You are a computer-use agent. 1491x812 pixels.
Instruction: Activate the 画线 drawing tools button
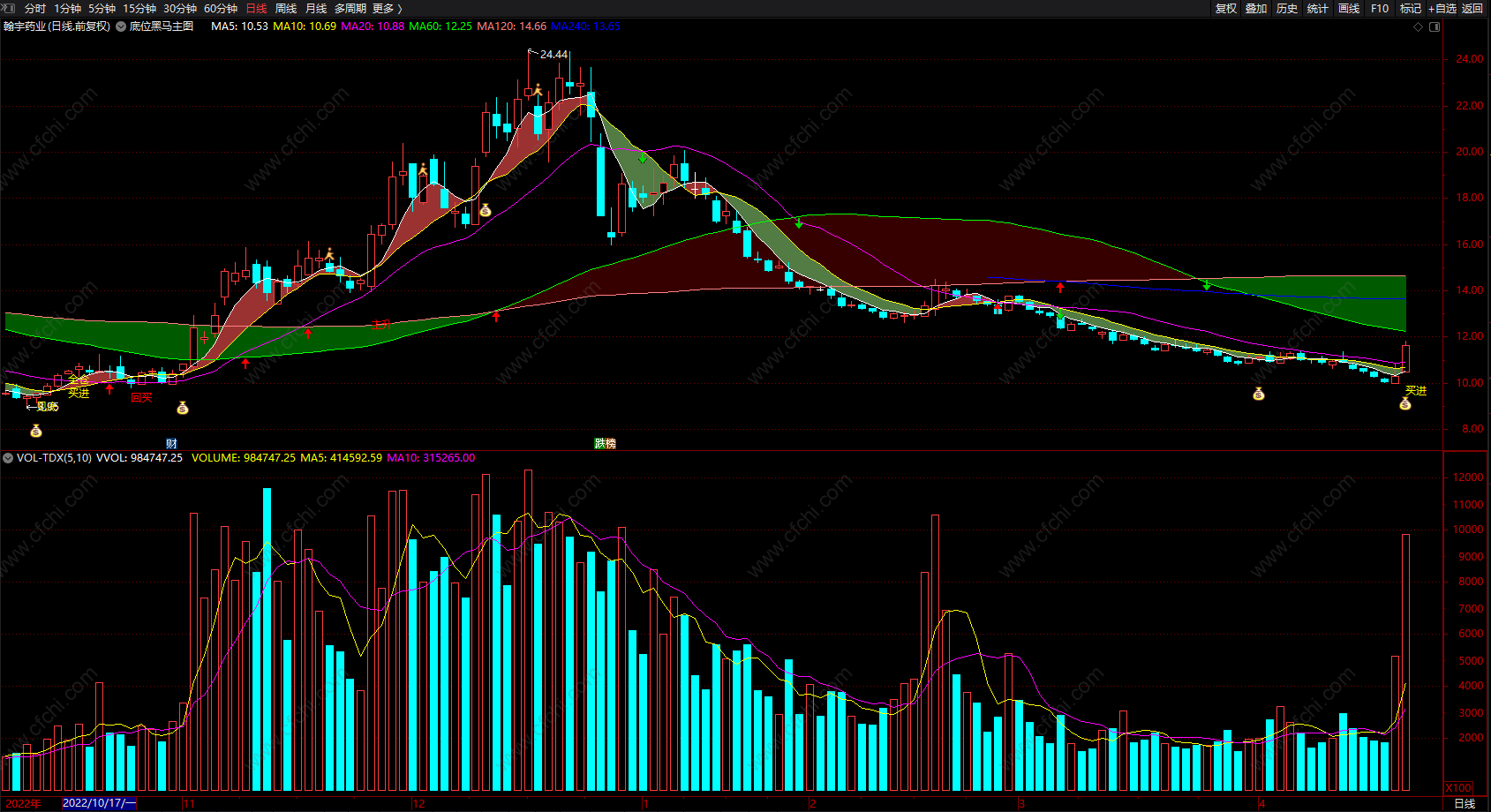click(x=1349, y=8)
